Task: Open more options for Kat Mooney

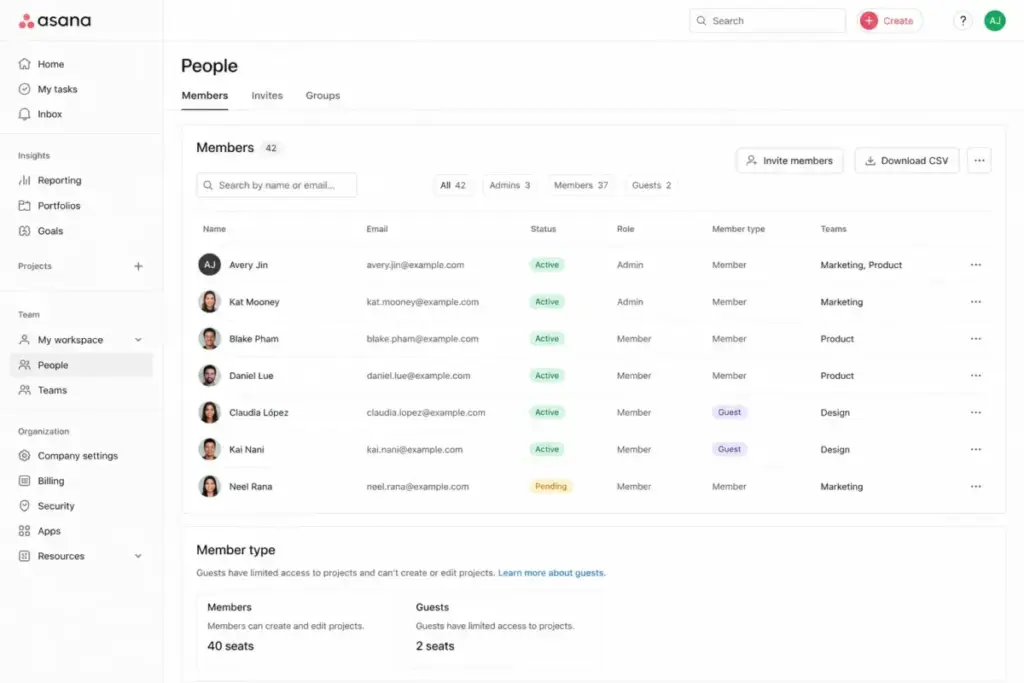Action: (976, 302)
